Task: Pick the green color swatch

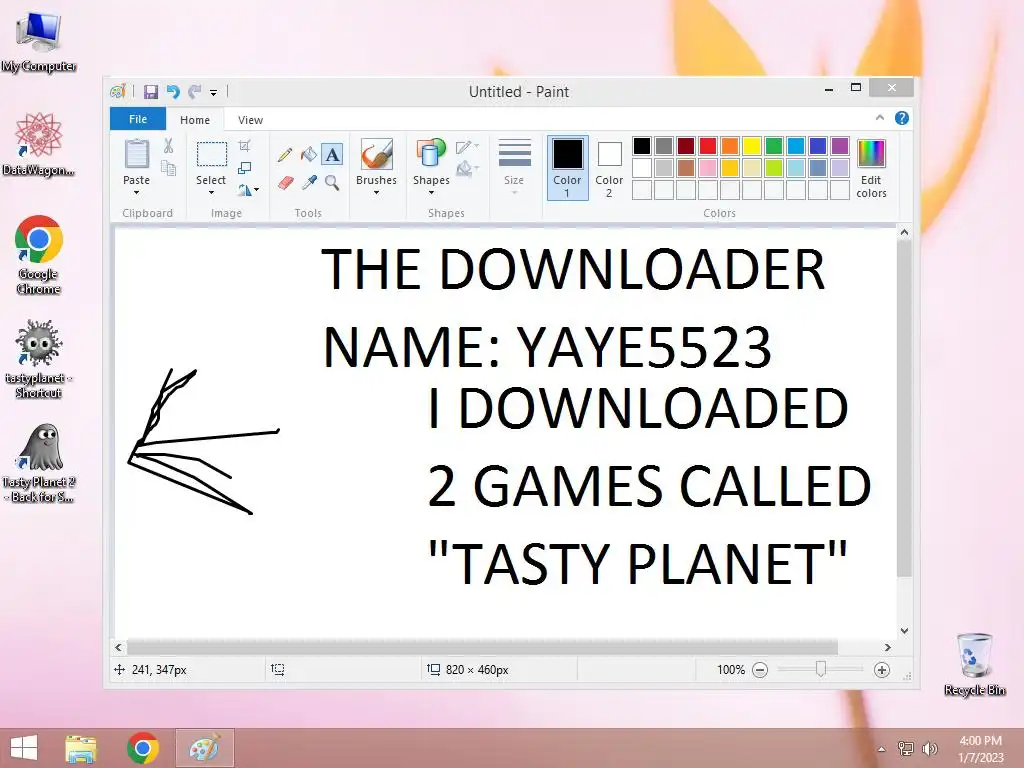Action: point(774,146)
